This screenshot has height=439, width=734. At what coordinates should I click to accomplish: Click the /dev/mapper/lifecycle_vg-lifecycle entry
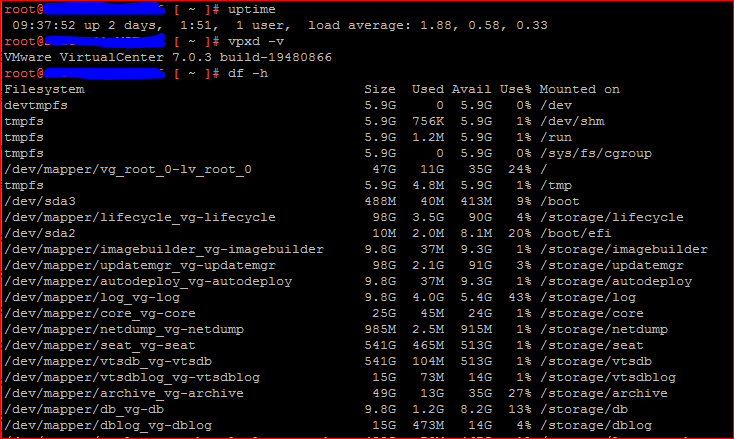pyautogui.click(x=140, y=217)
